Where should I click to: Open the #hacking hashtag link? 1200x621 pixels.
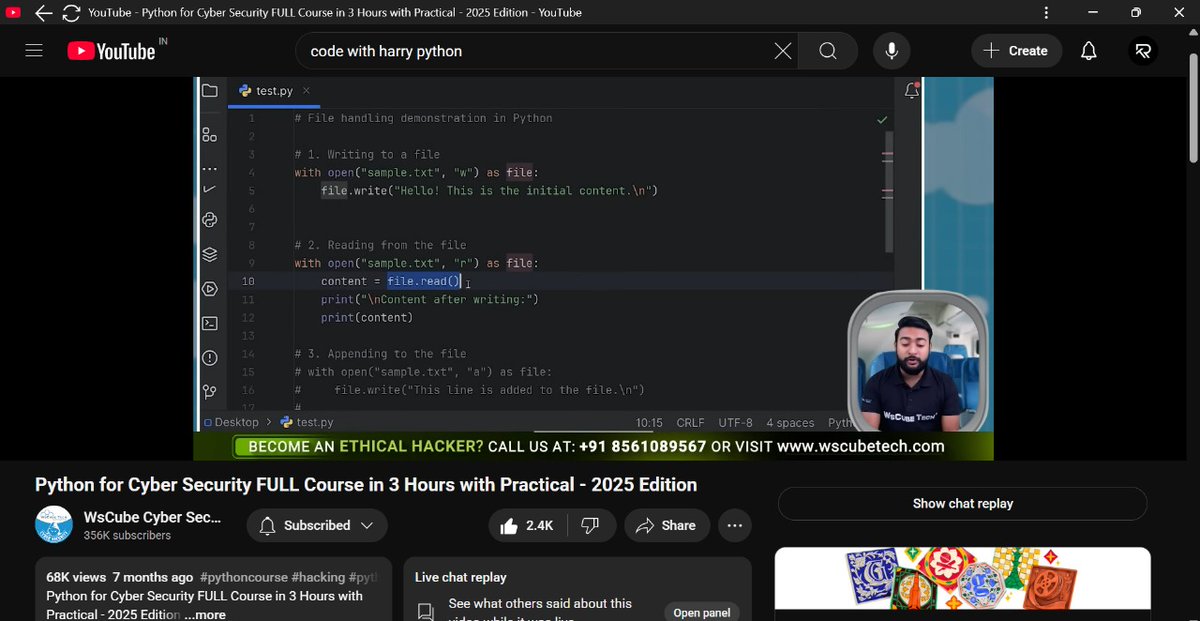click(319, 577)
